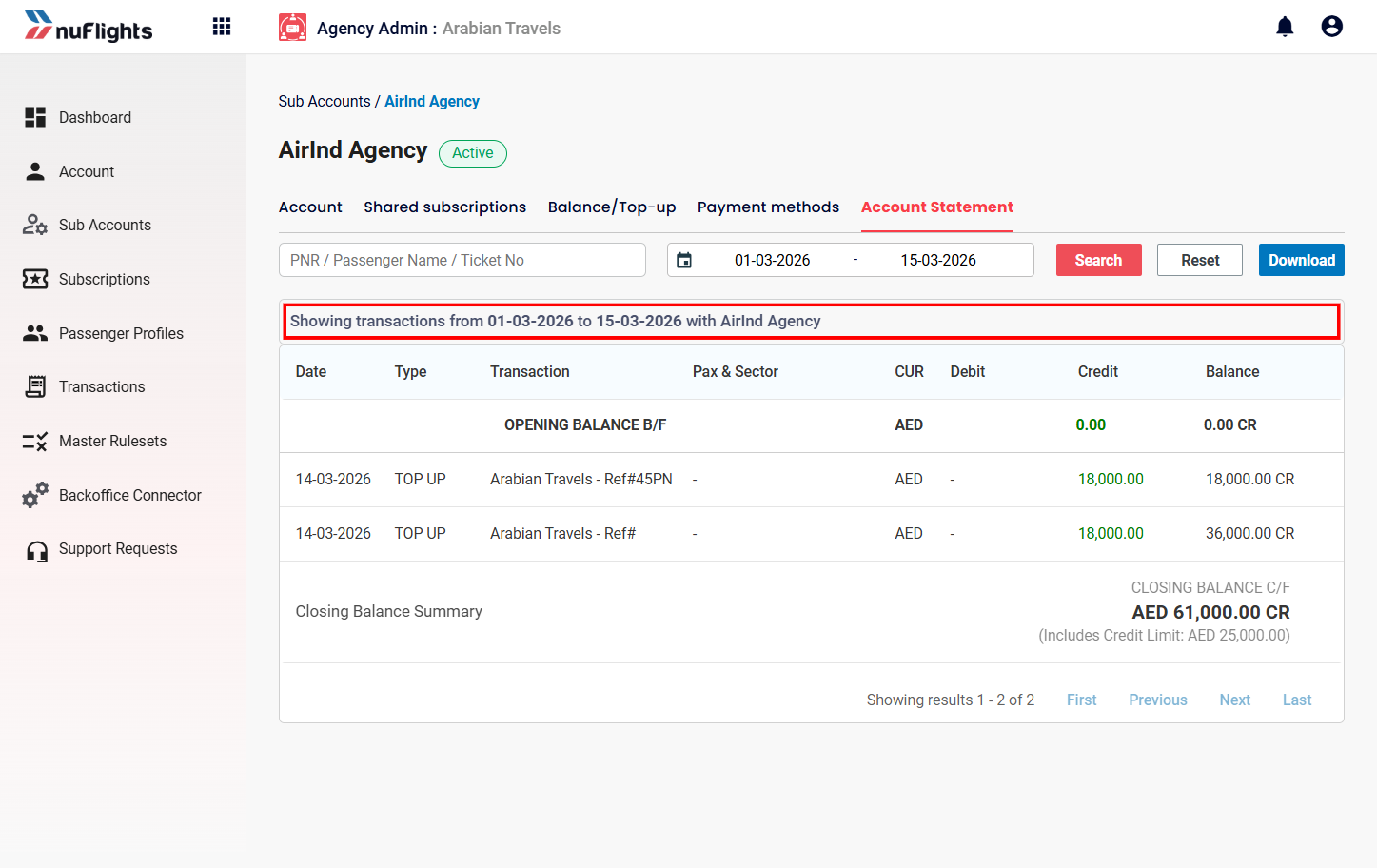
Task: Open Passenger Profiles in sidebar
Action: coord(121,333)
